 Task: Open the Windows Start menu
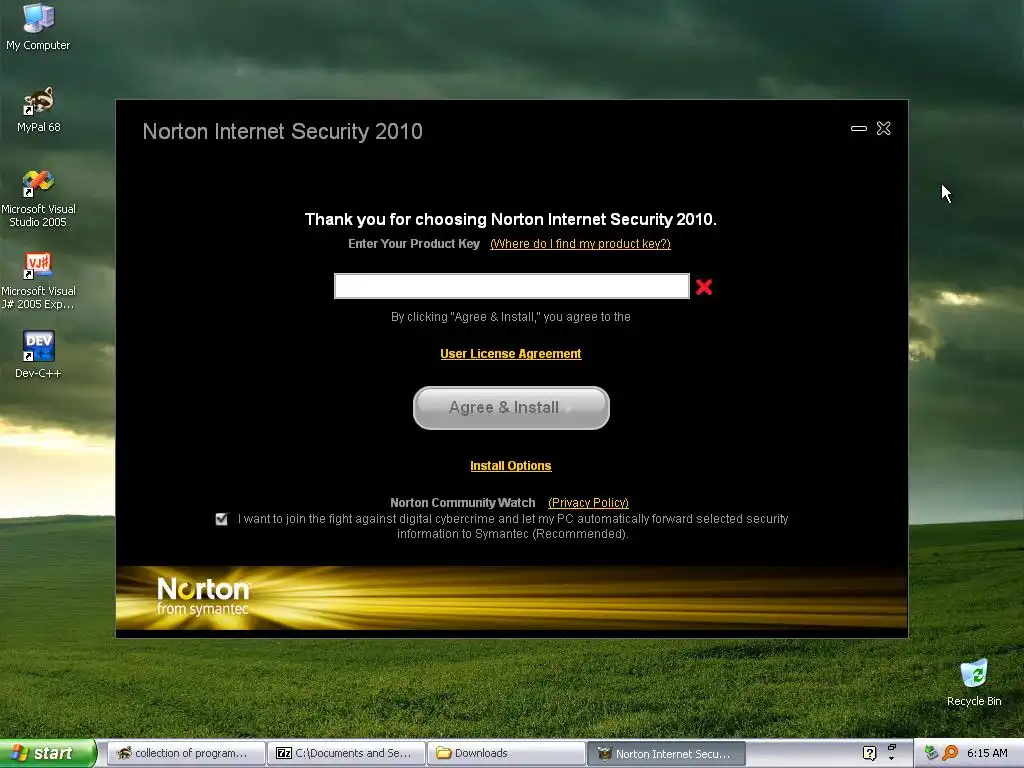pos(48,753)
